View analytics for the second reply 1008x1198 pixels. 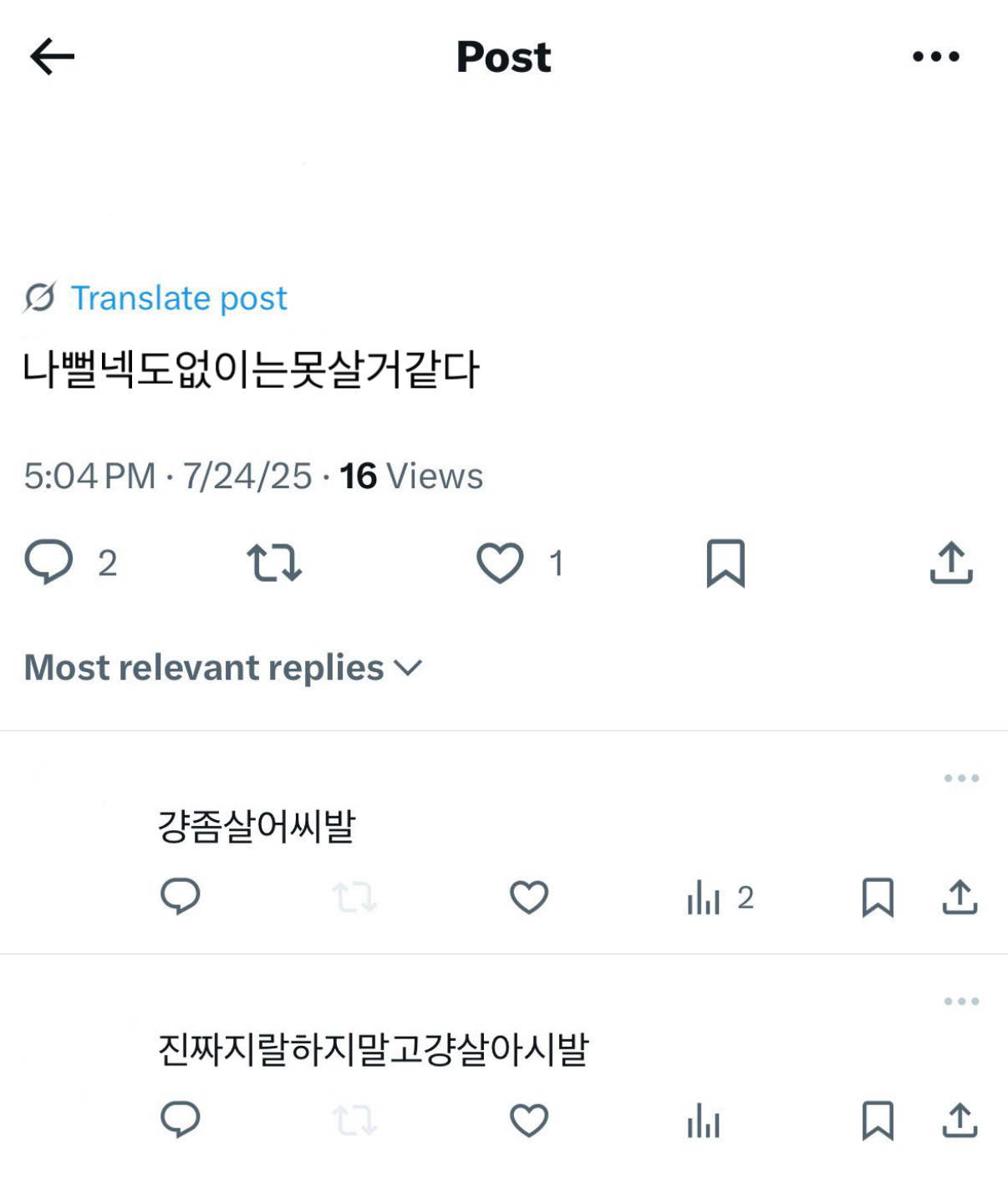pos(704,1121)
